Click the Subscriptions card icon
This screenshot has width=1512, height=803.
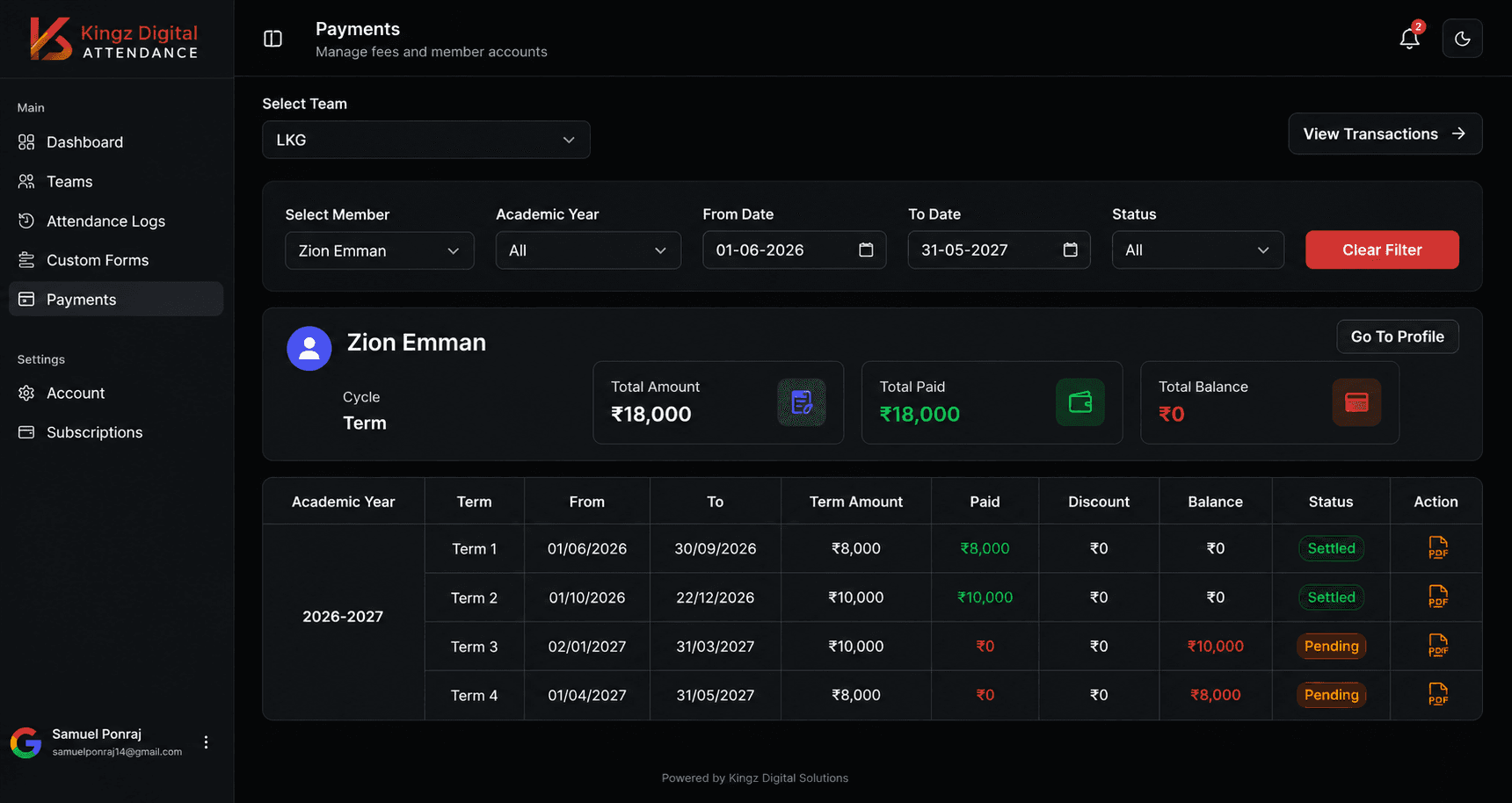point(26,432)
